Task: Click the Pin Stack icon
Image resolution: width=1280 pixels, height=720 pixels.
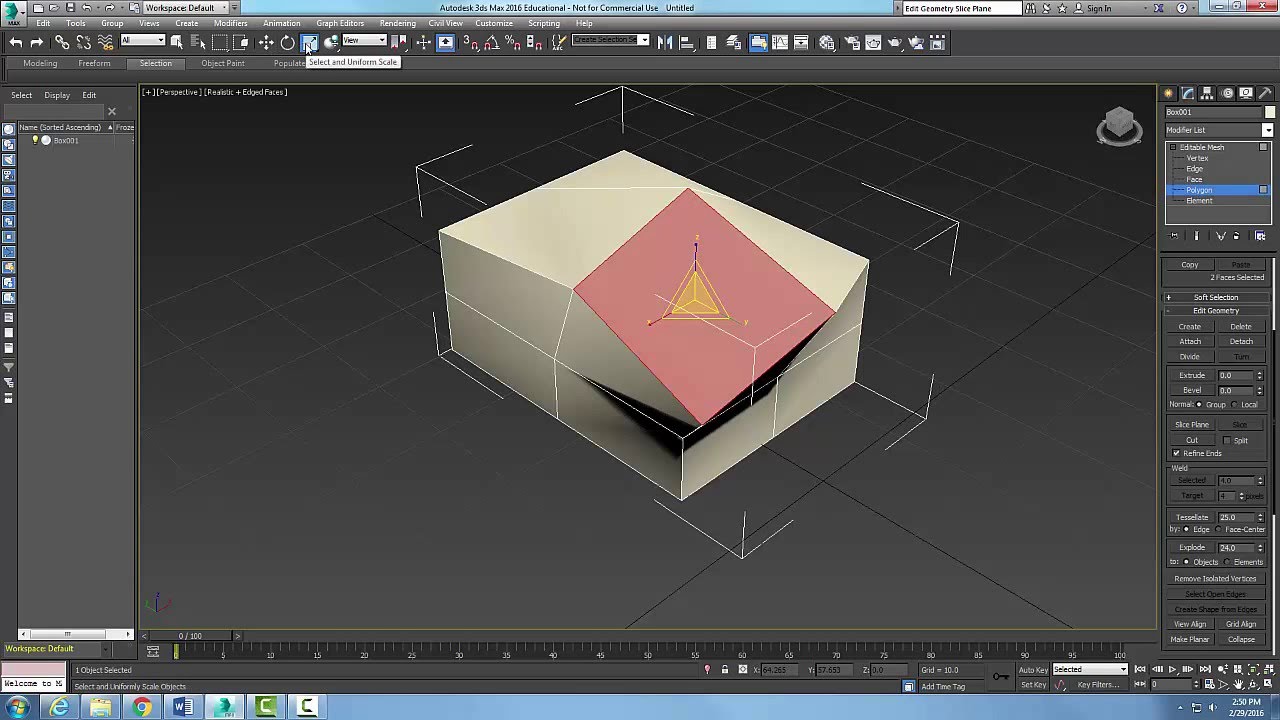Action: pos(1174,236)
